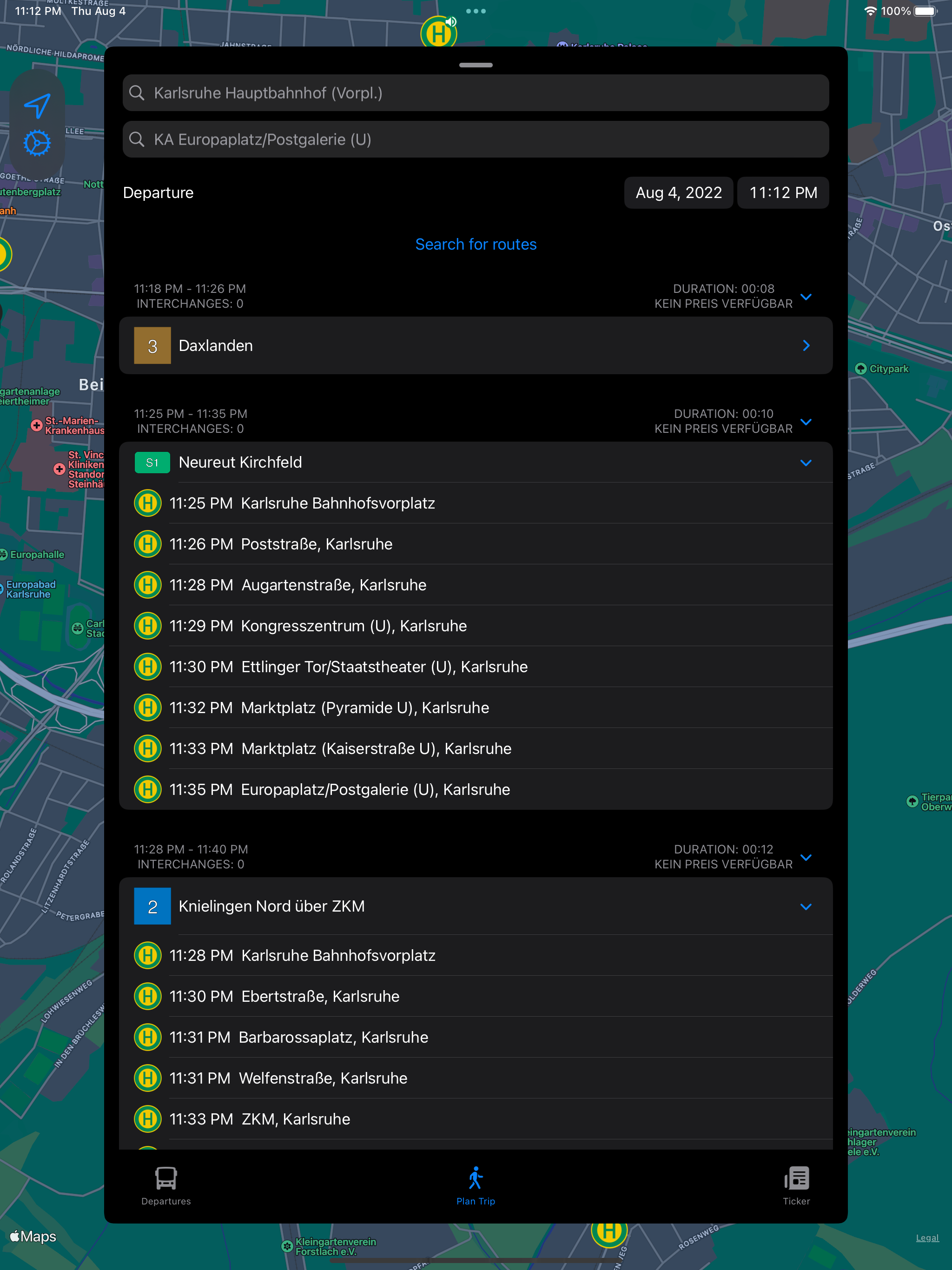Tap the Citypark marker on the map

860,369
